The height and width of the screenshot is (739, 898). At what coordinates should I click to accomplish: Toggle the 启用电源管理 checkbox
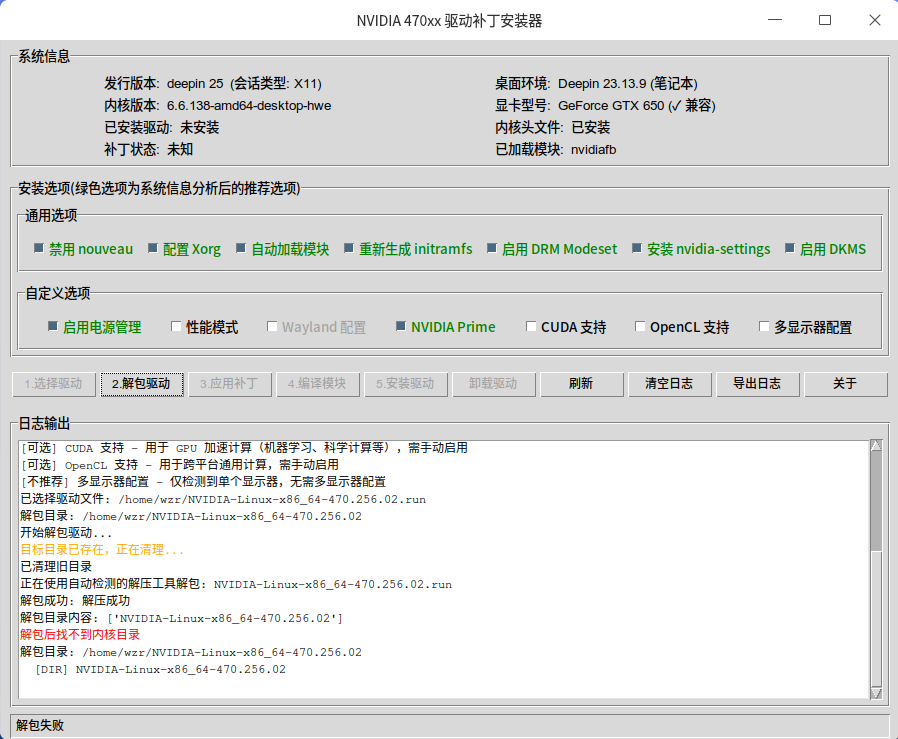coord(53,327)
